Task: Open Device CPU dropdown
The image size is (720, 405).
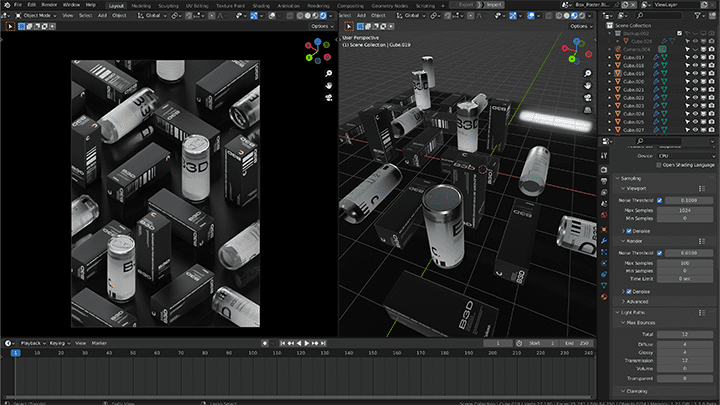Action: coord(686,156)
